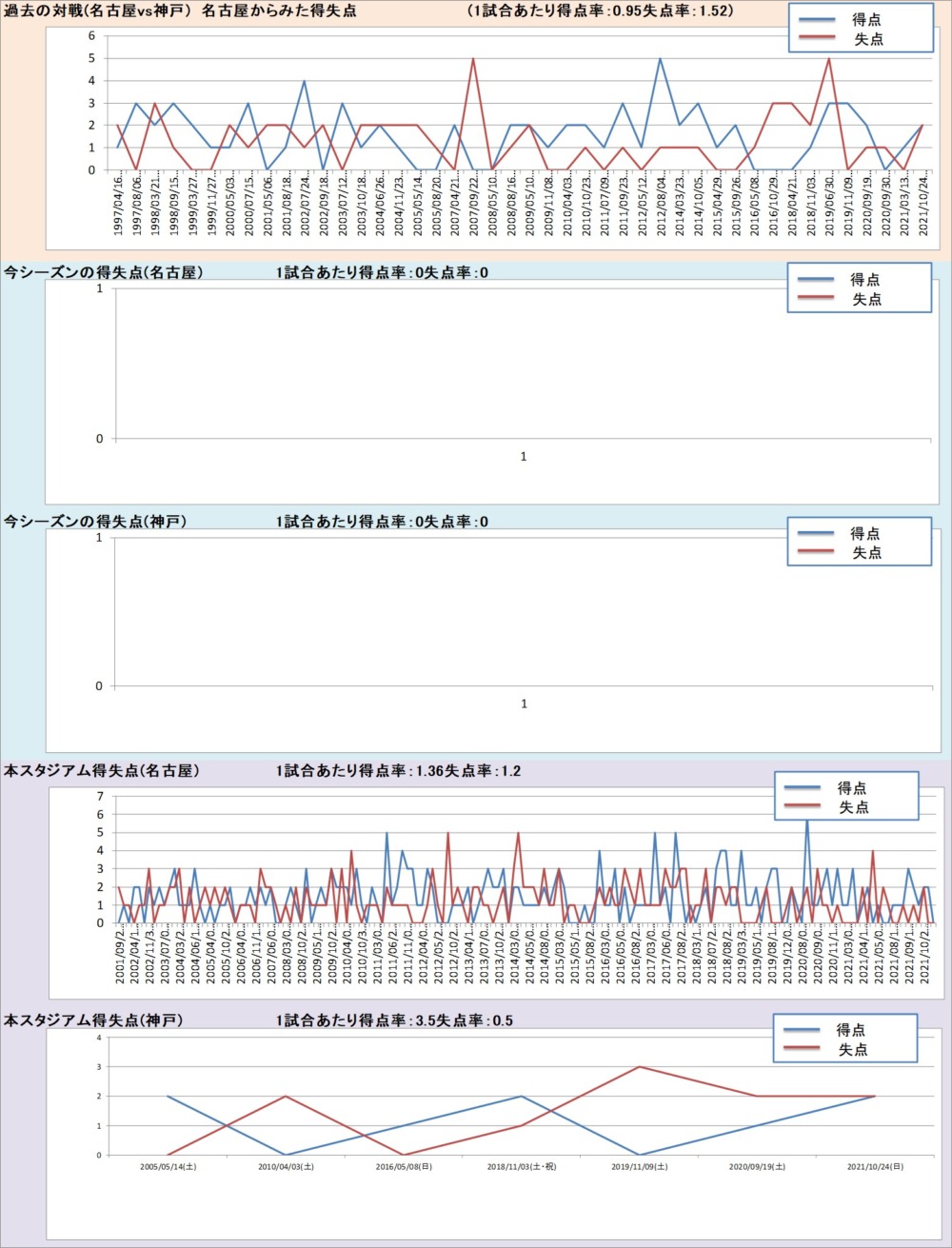Click the 過去の対戦(名古屋vs神戸) chart title

tap(179, 10)
